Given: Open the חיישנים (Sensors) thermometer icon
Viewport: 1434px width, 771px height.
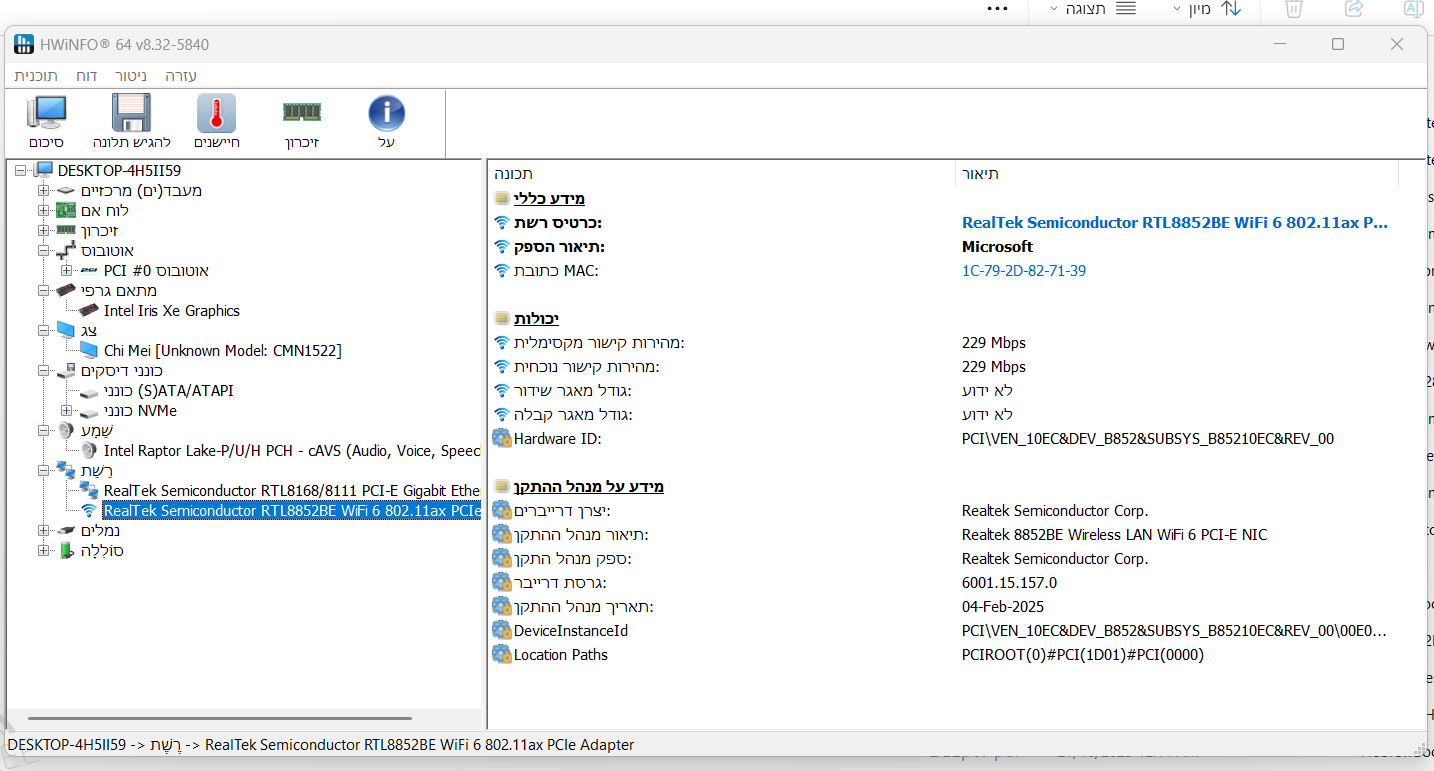Looking at the screenshot, I should pos(216,114).
